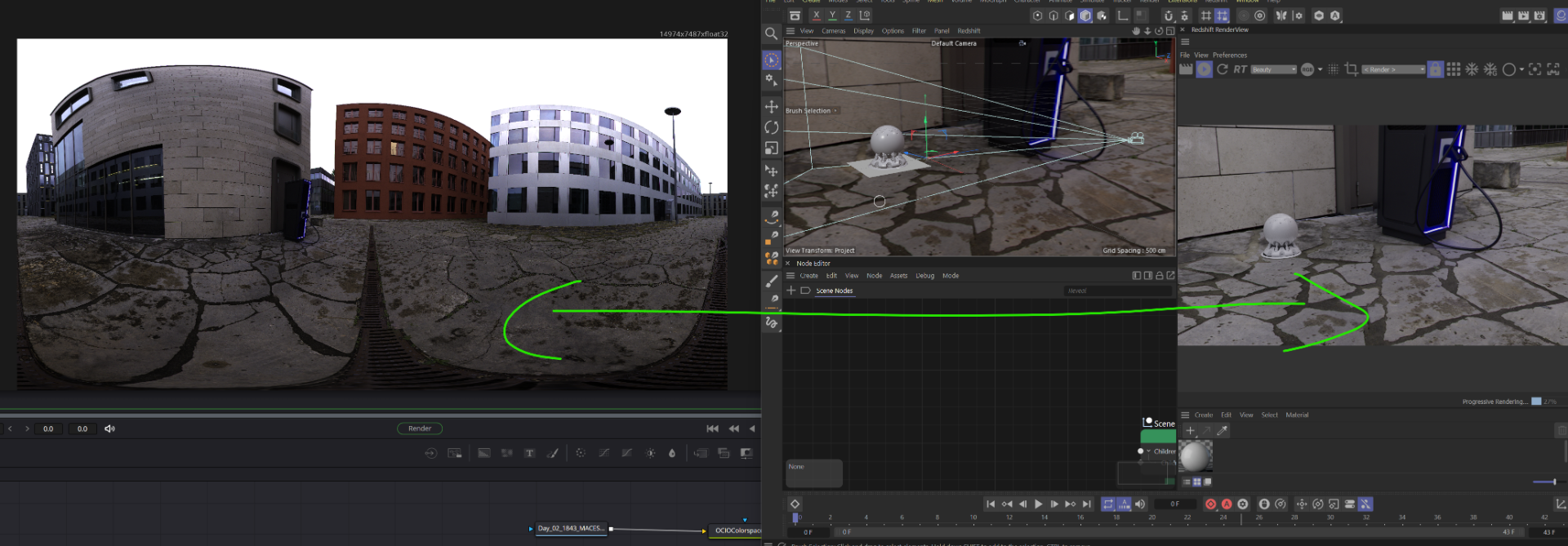1568x546 pixels.
Task: Open Assets menu in Node Editor
Action: (x=898, y=276)
